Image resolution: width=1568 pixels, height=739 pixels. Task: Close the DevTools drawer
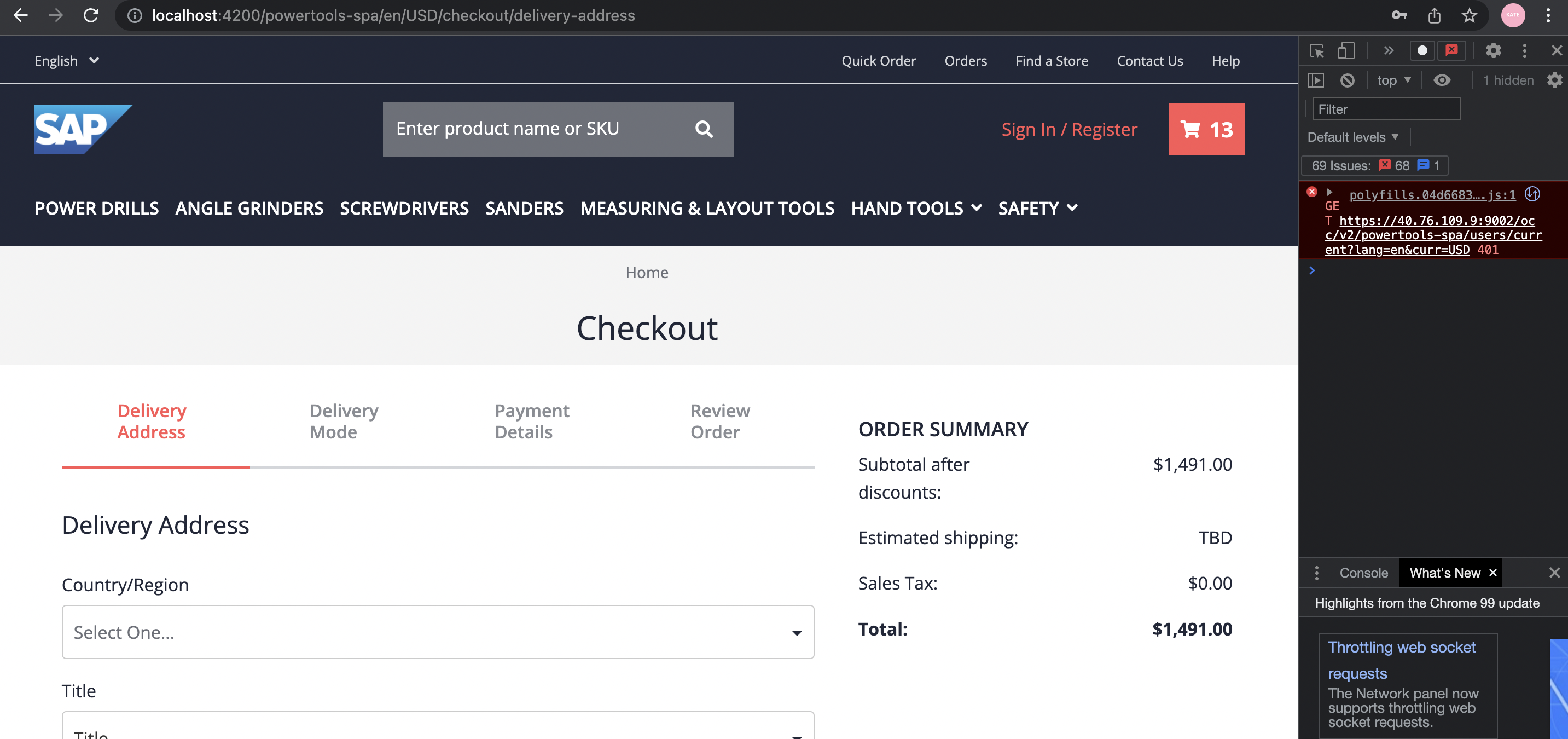tap(1554, 573)
